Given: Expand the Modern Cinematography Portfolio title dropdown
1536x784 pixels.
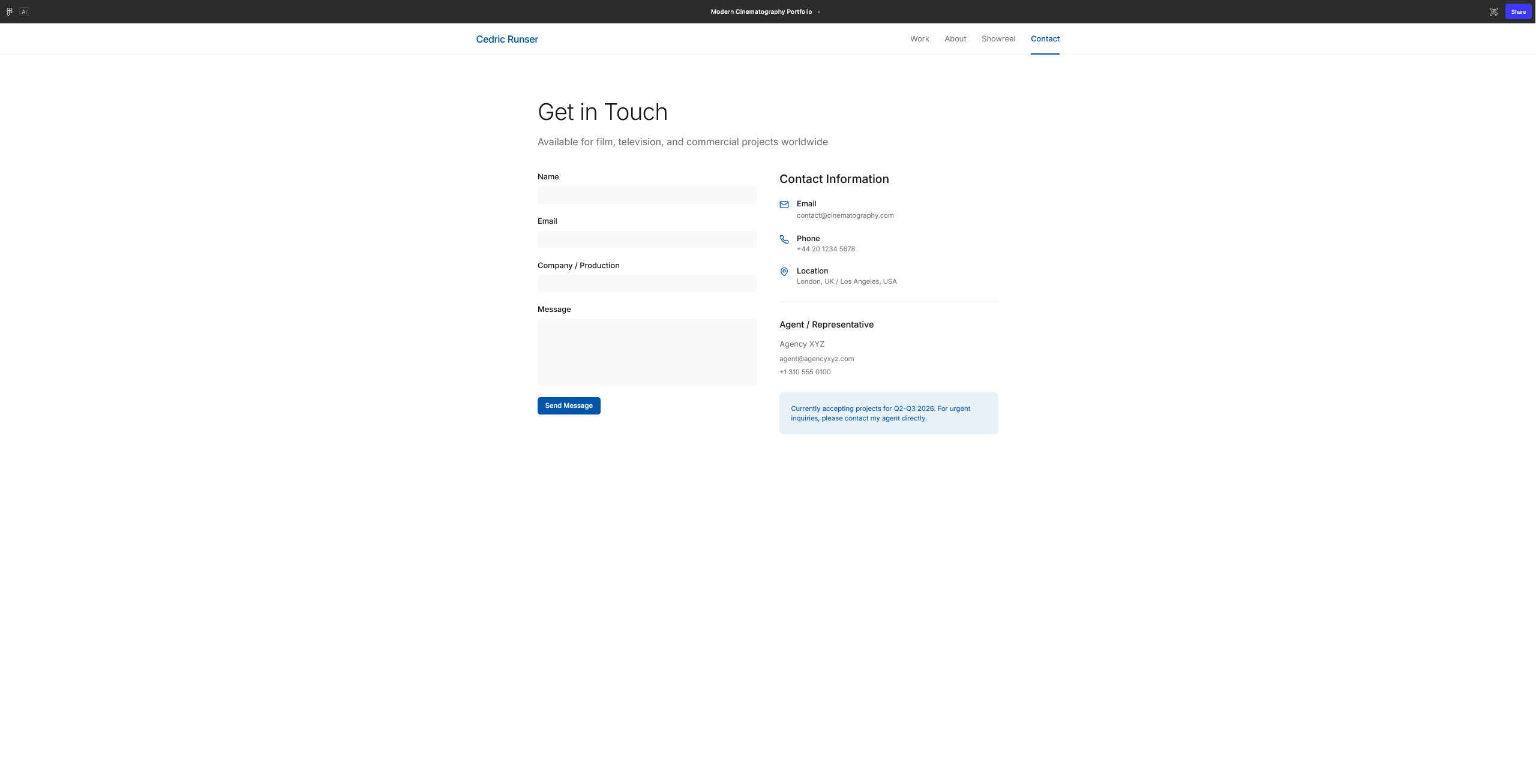Looking at the screenshot, I should pos(820,11).
